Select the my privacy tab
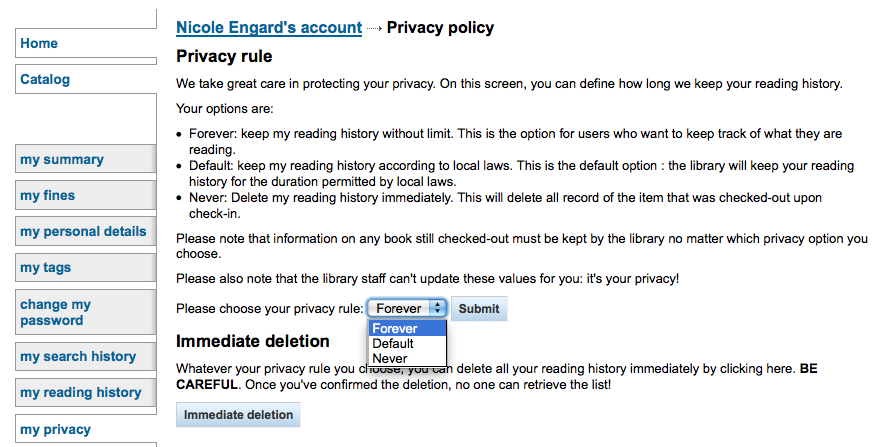 coord(86,430)
